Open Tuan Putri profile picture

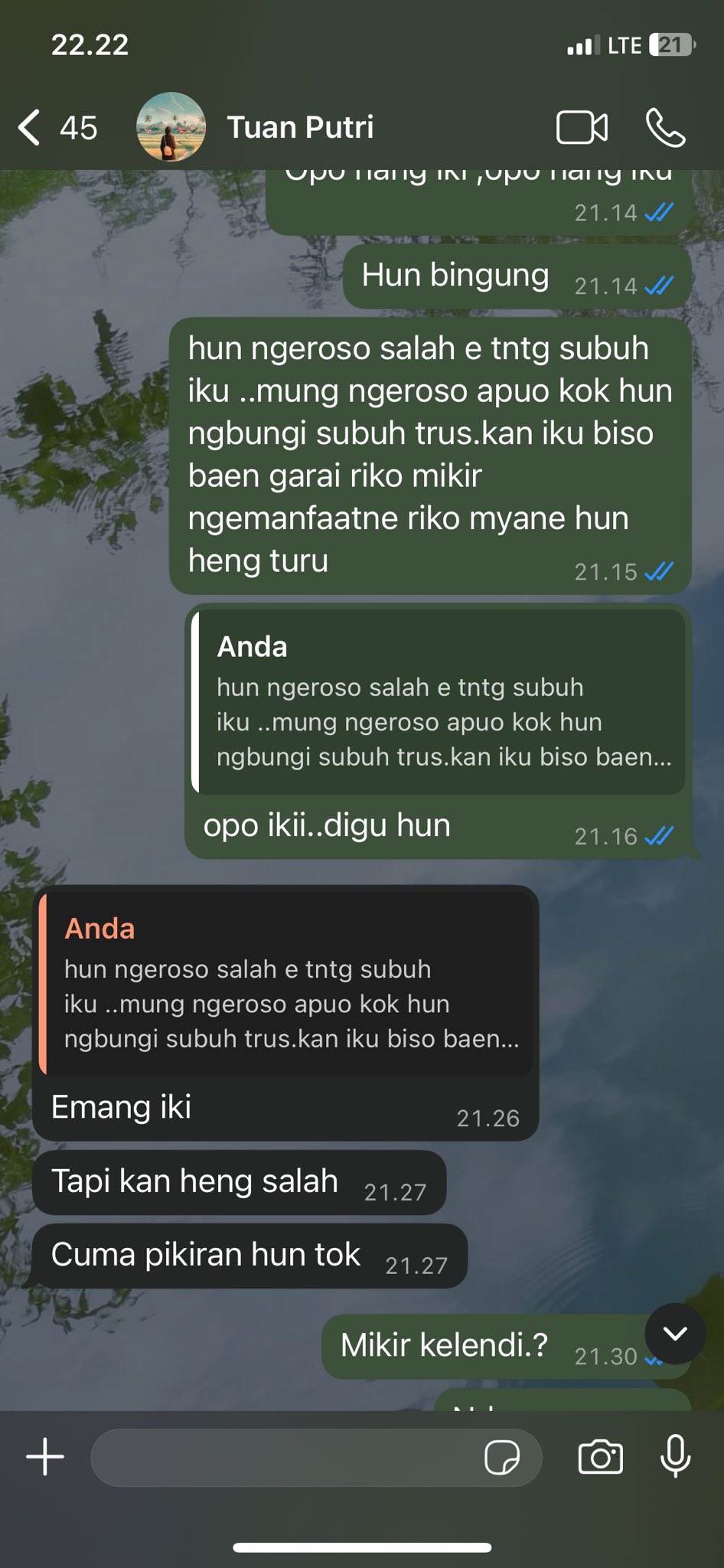171,127
